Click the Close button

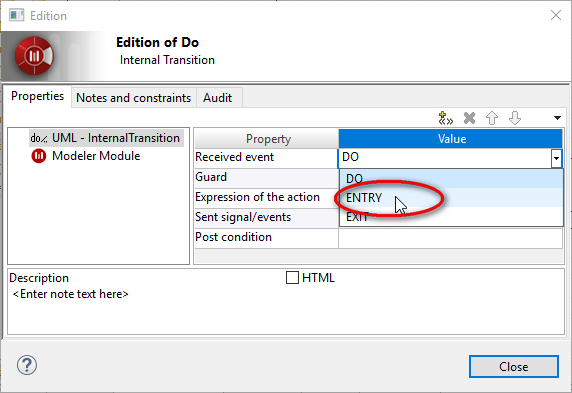click(x=514, y=366)
